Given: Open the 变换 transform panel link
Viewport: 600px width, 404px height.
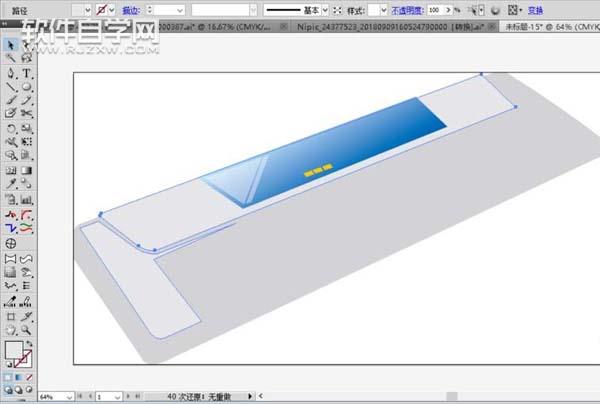Looking at the screenshot, I should [535, 10].
